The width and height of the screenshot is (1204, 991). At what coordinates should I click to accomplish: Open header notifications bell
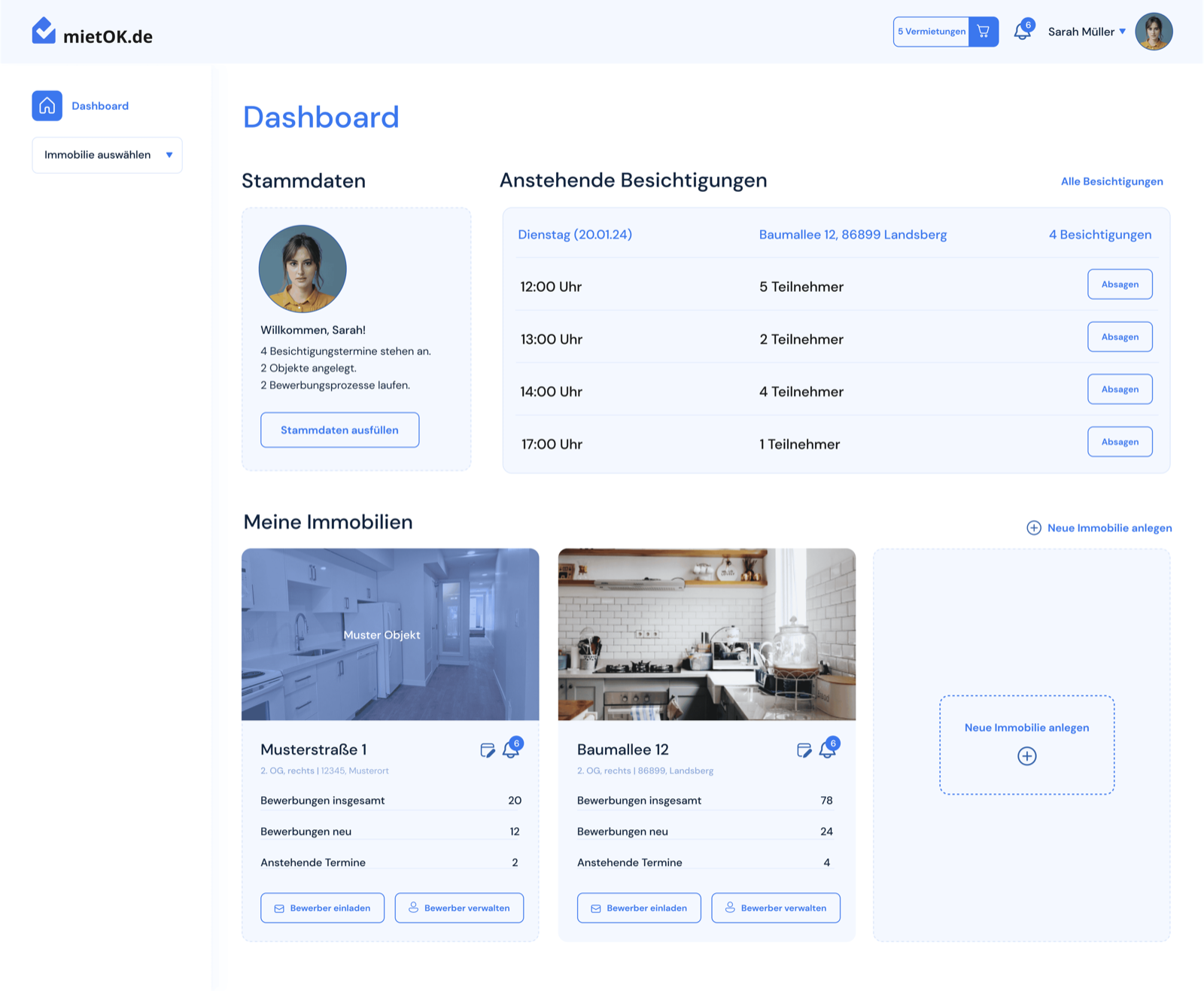coord(1023,31)
